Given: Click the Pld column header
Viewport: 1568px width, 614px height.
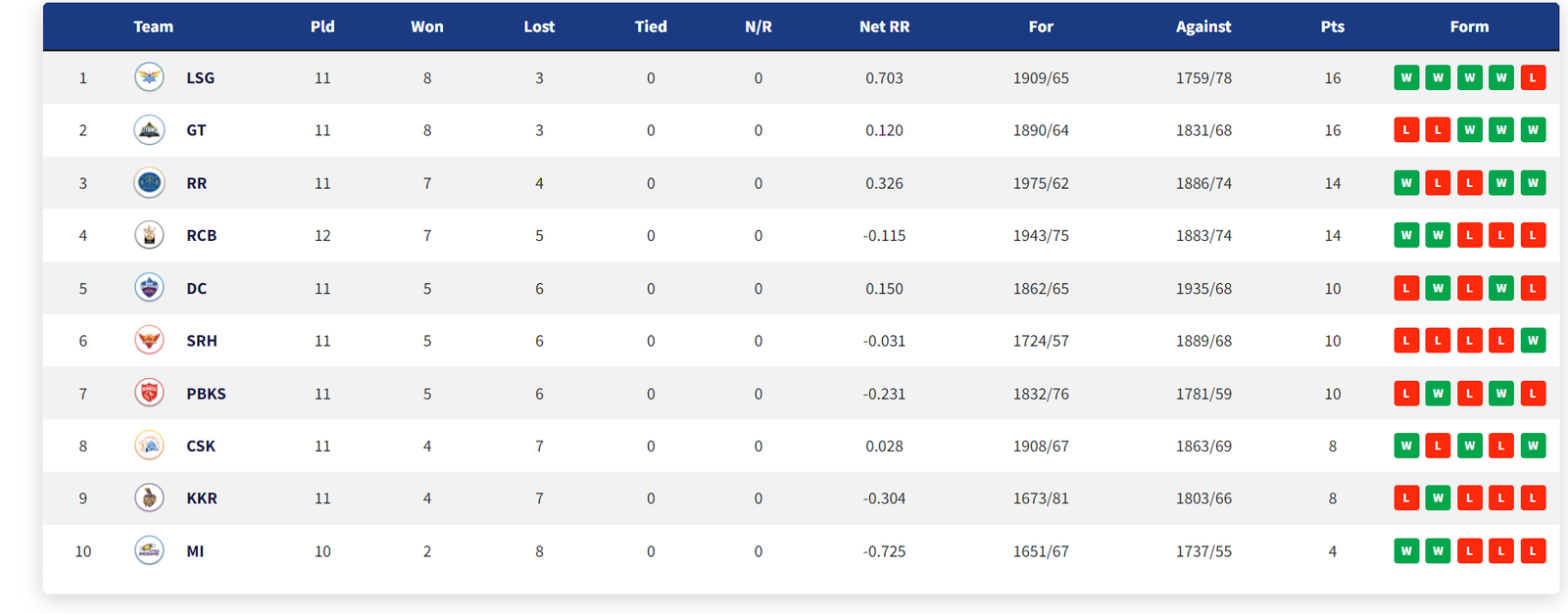Looking at the screenshot, I should [322, 26].
